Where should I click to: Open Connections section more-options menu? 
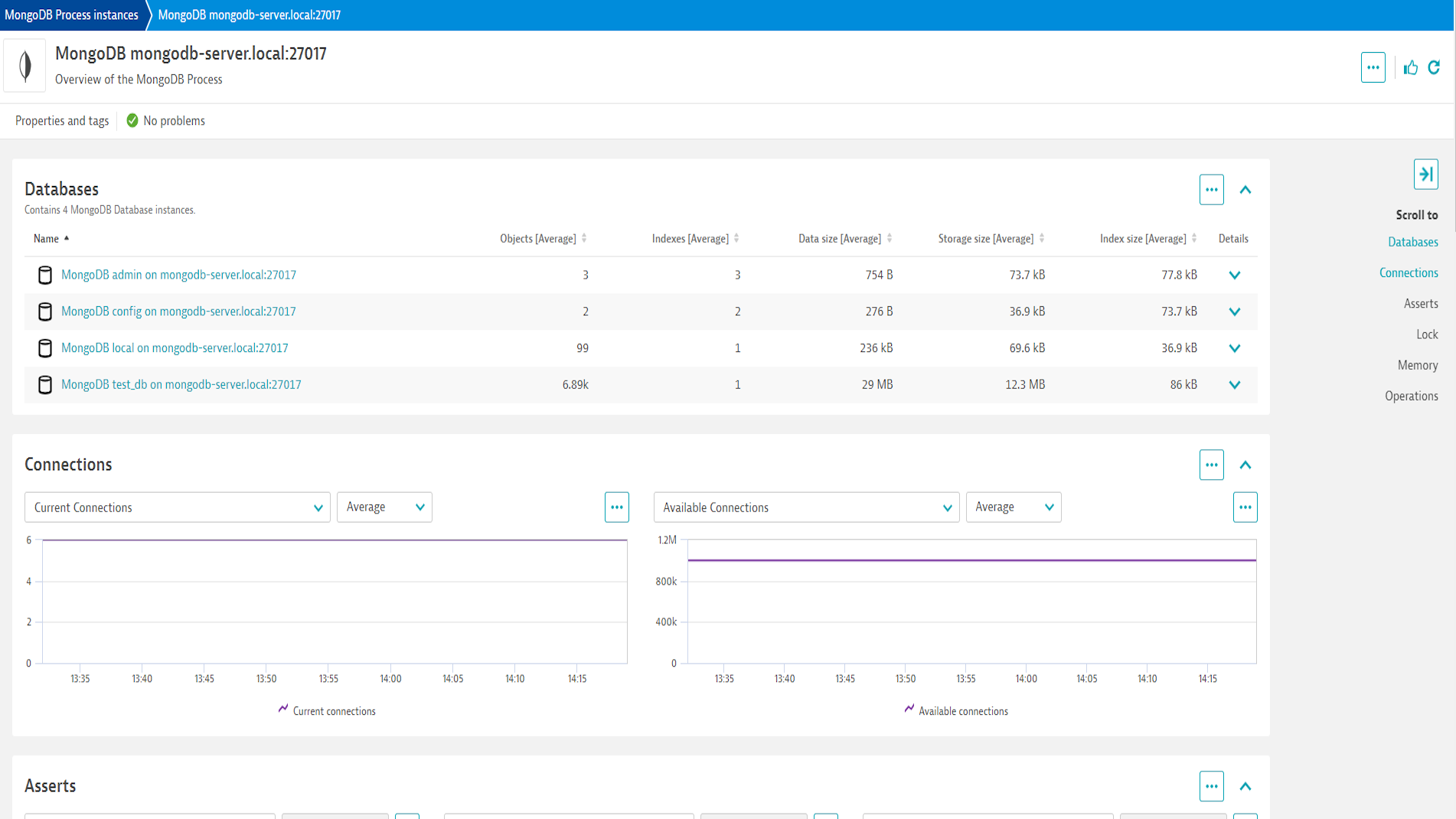(1211, 465)
